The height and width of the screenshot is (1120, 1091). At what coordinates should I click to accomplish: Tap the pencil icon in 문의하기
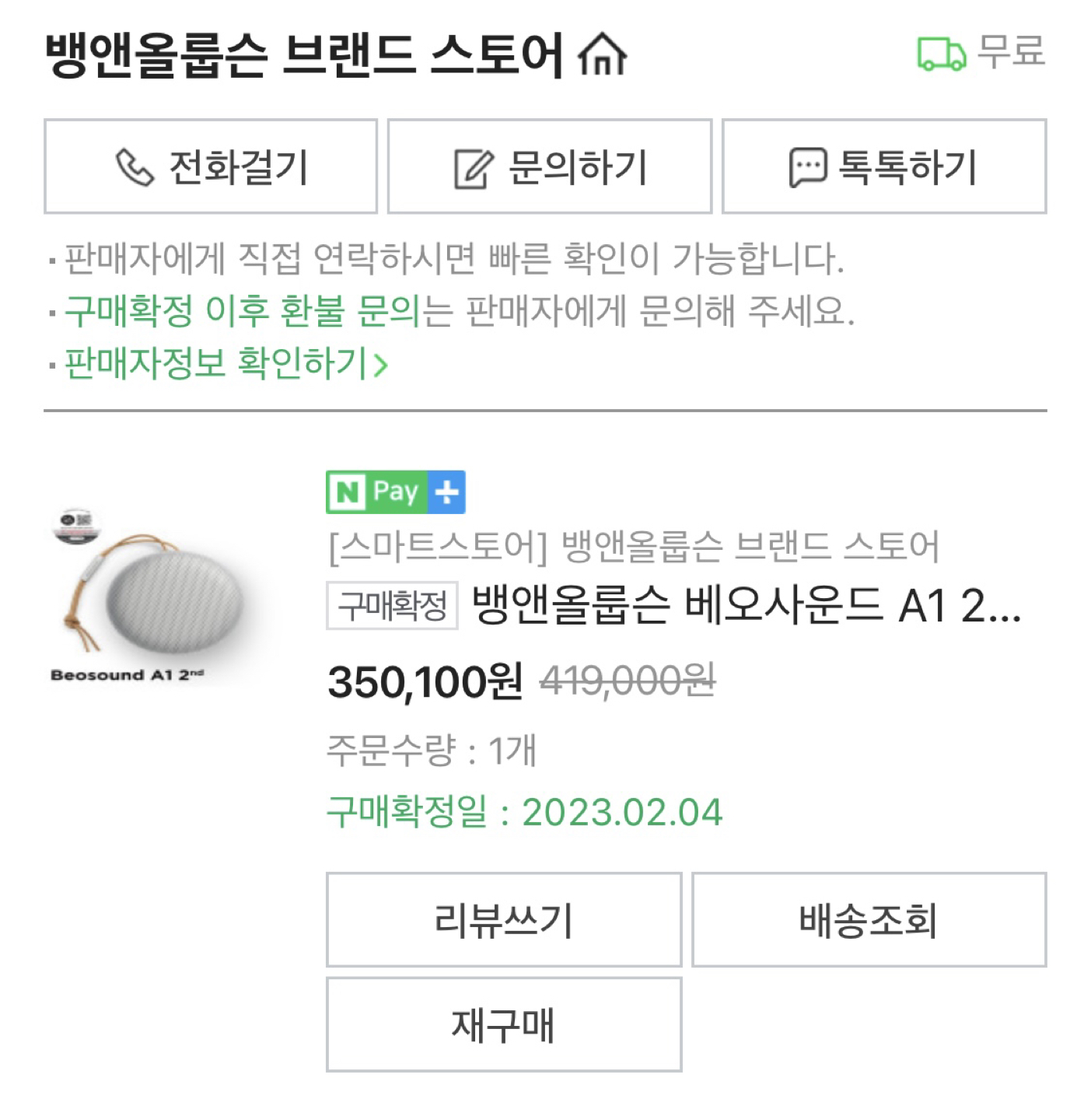(x=474, y=168)
